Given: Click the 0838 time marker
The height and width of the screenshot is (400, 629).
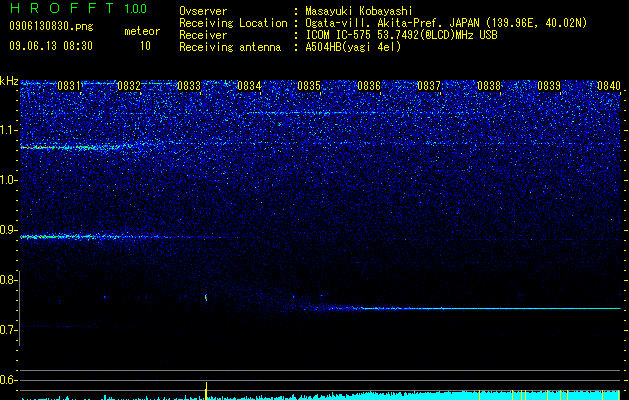Looking at the screenshot, I should (489, 86).
